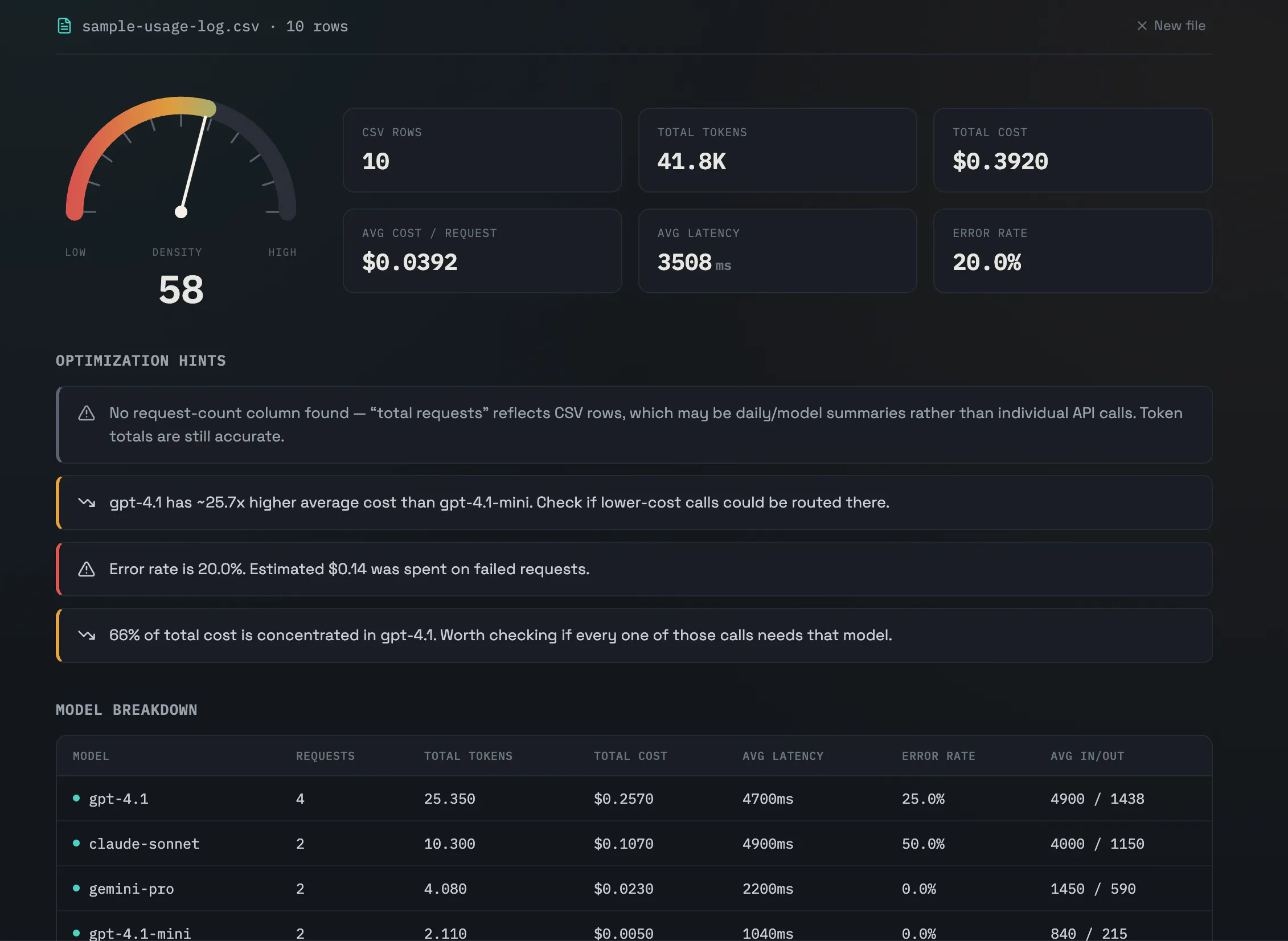Click the density score 58

(181, 290)
